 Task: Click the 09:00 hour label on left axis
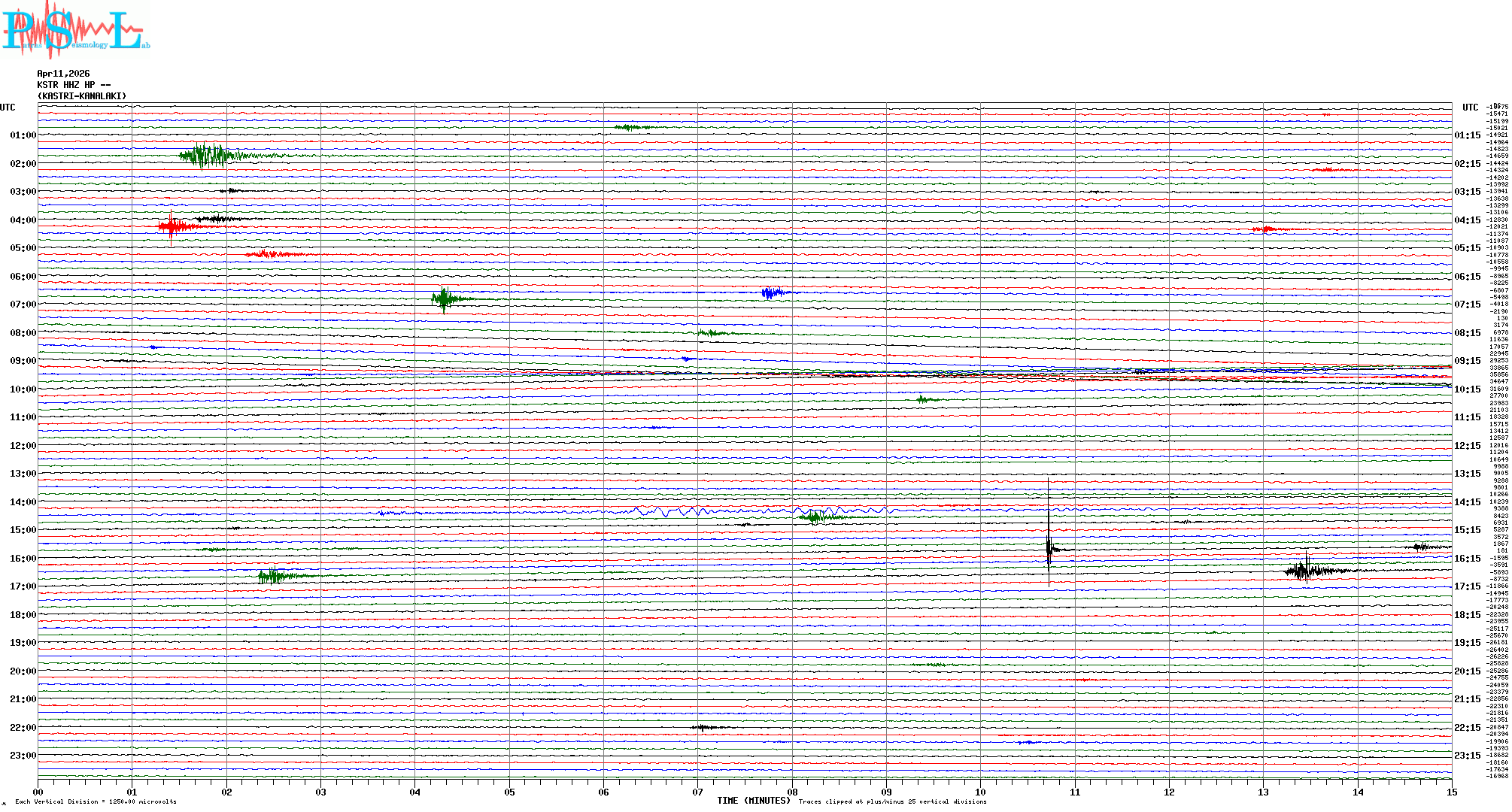pyautogui.click(x=23, y=361)
